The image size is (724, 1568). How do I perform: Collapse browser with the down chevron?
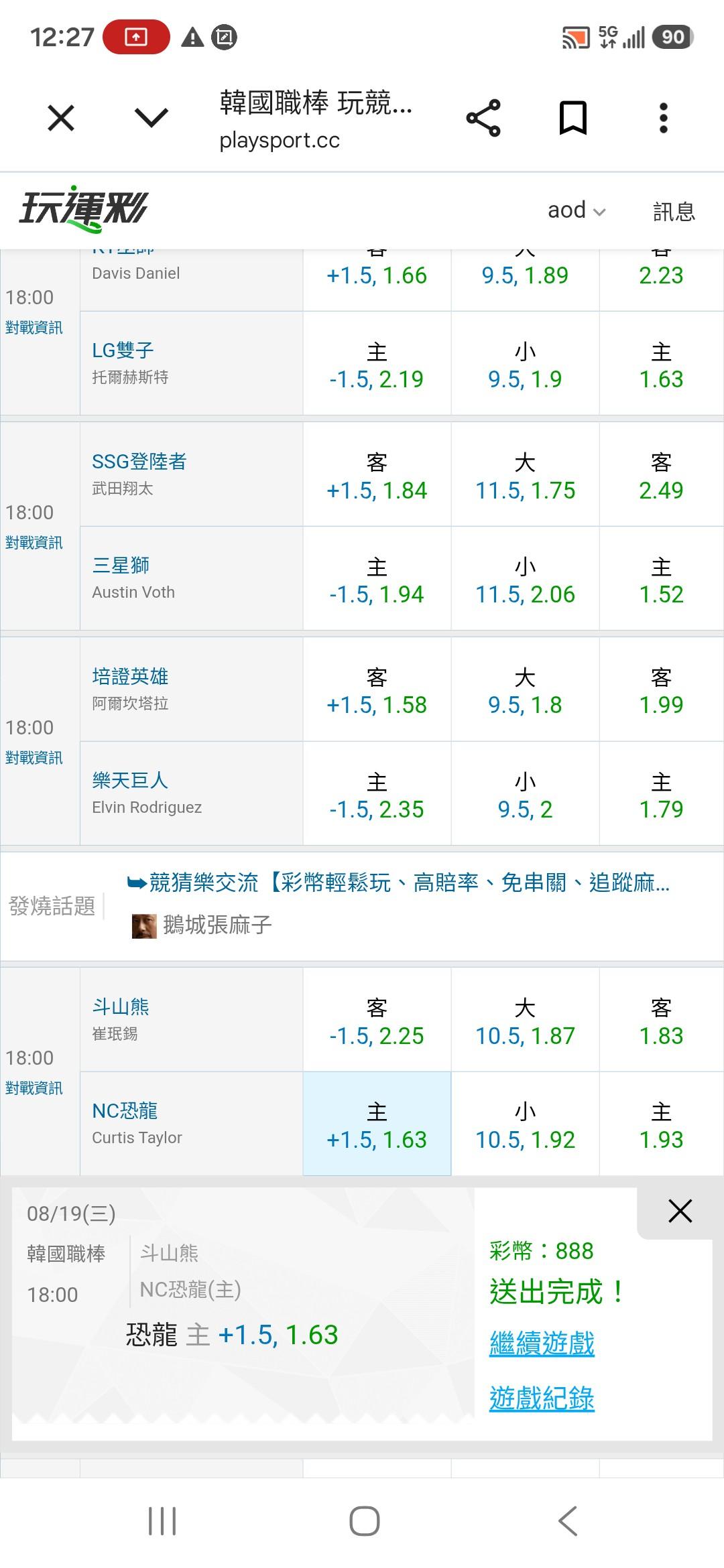coord(152,119)
